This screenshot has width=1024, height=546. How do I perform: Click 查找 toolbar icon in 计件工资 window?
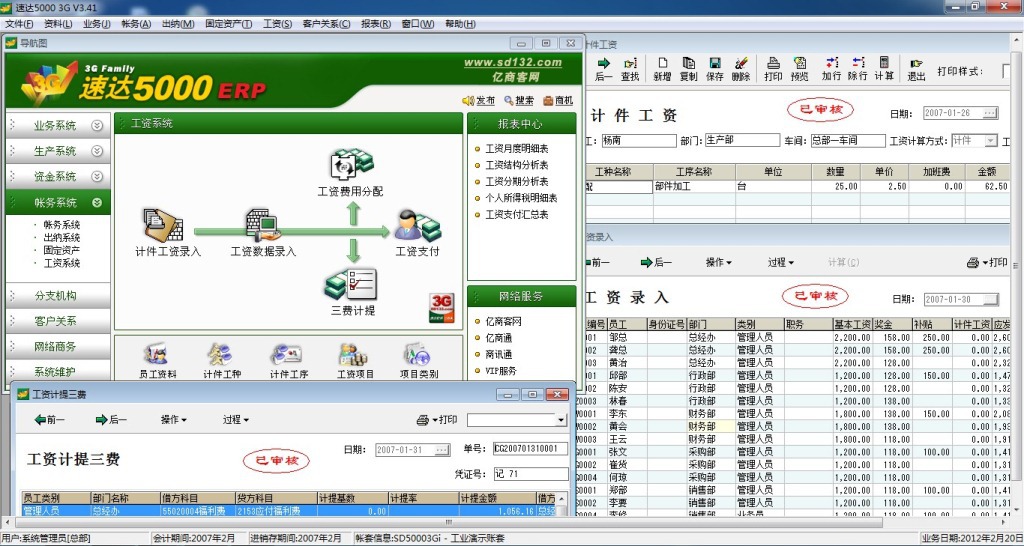pyautogui.click(x=630, y=69)
